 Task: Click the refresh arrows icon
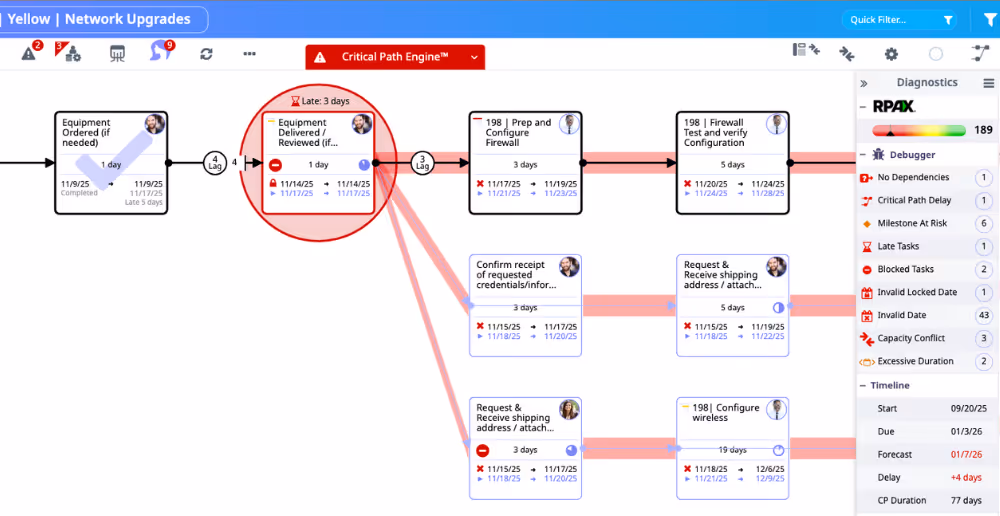pyautogui.click(x=206, y=54)
